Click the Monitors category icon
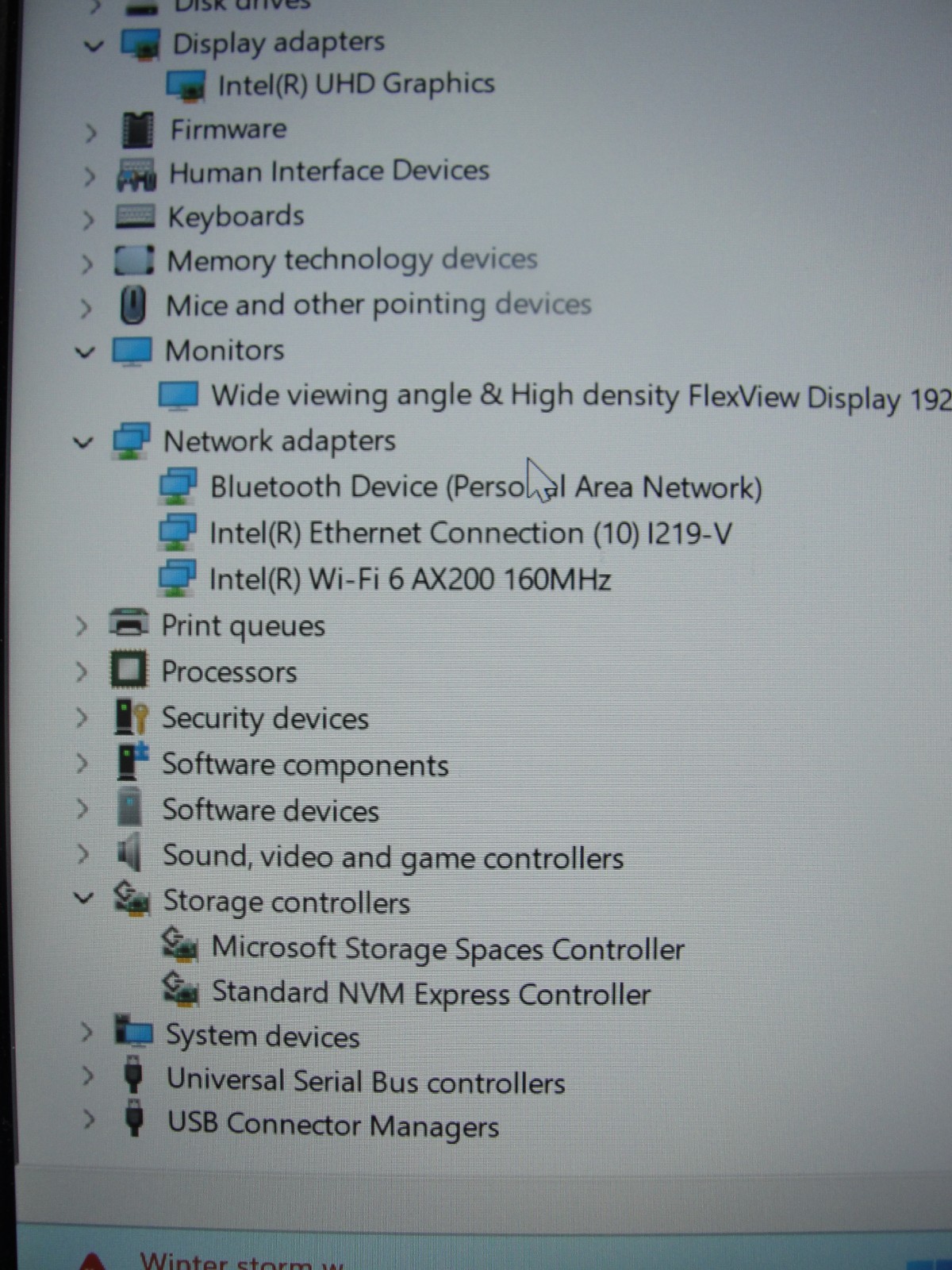 (x=132, y=352)
